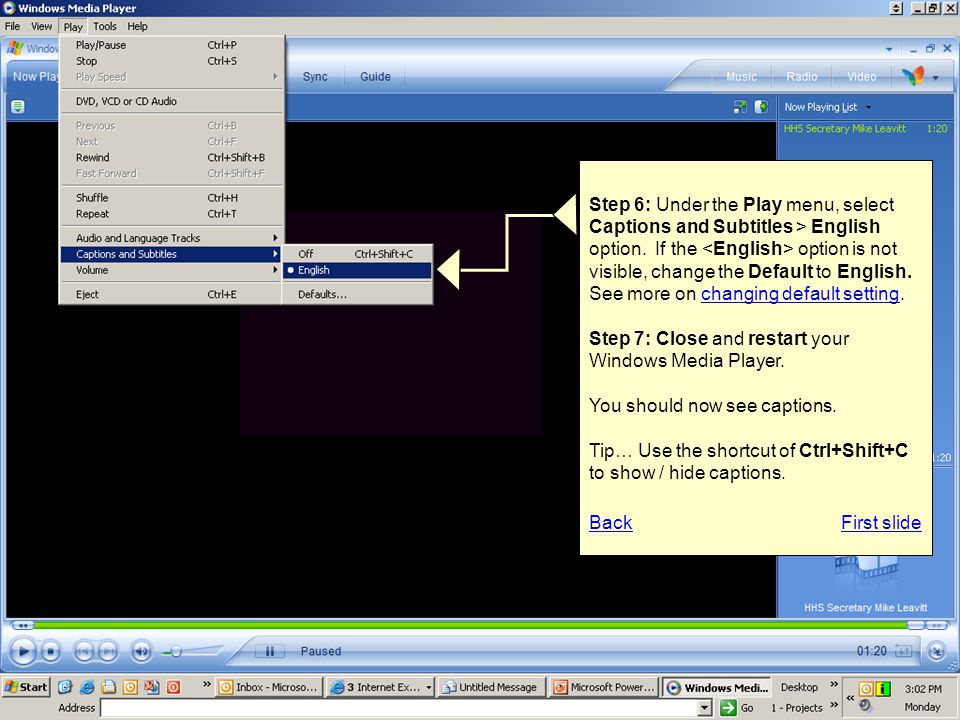Click the green info system tray icon
Image resolution: width=960 pixels, height=720 pixels.
tap(883, 689)
